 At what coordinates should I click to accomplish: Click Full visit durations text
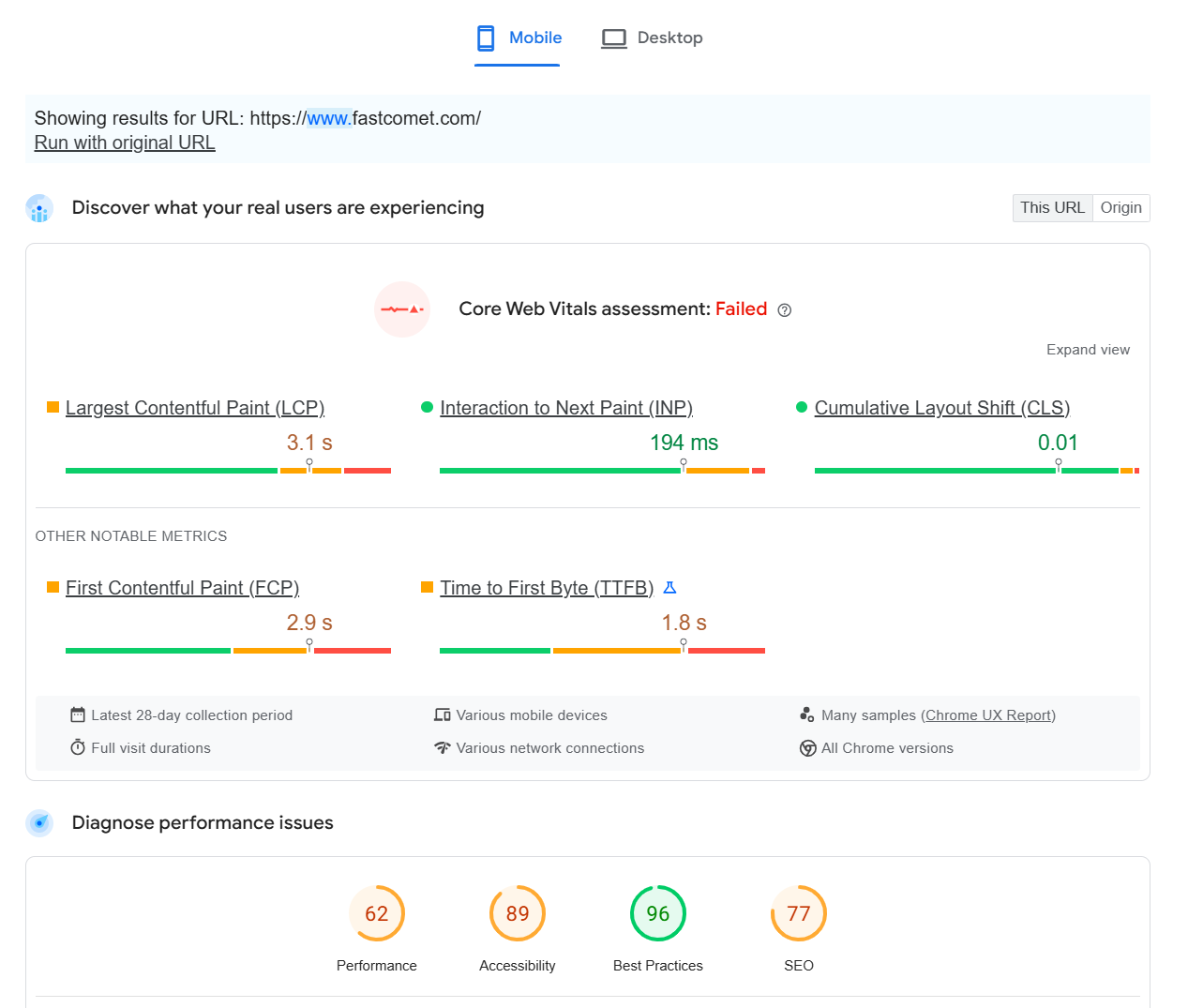151,748
